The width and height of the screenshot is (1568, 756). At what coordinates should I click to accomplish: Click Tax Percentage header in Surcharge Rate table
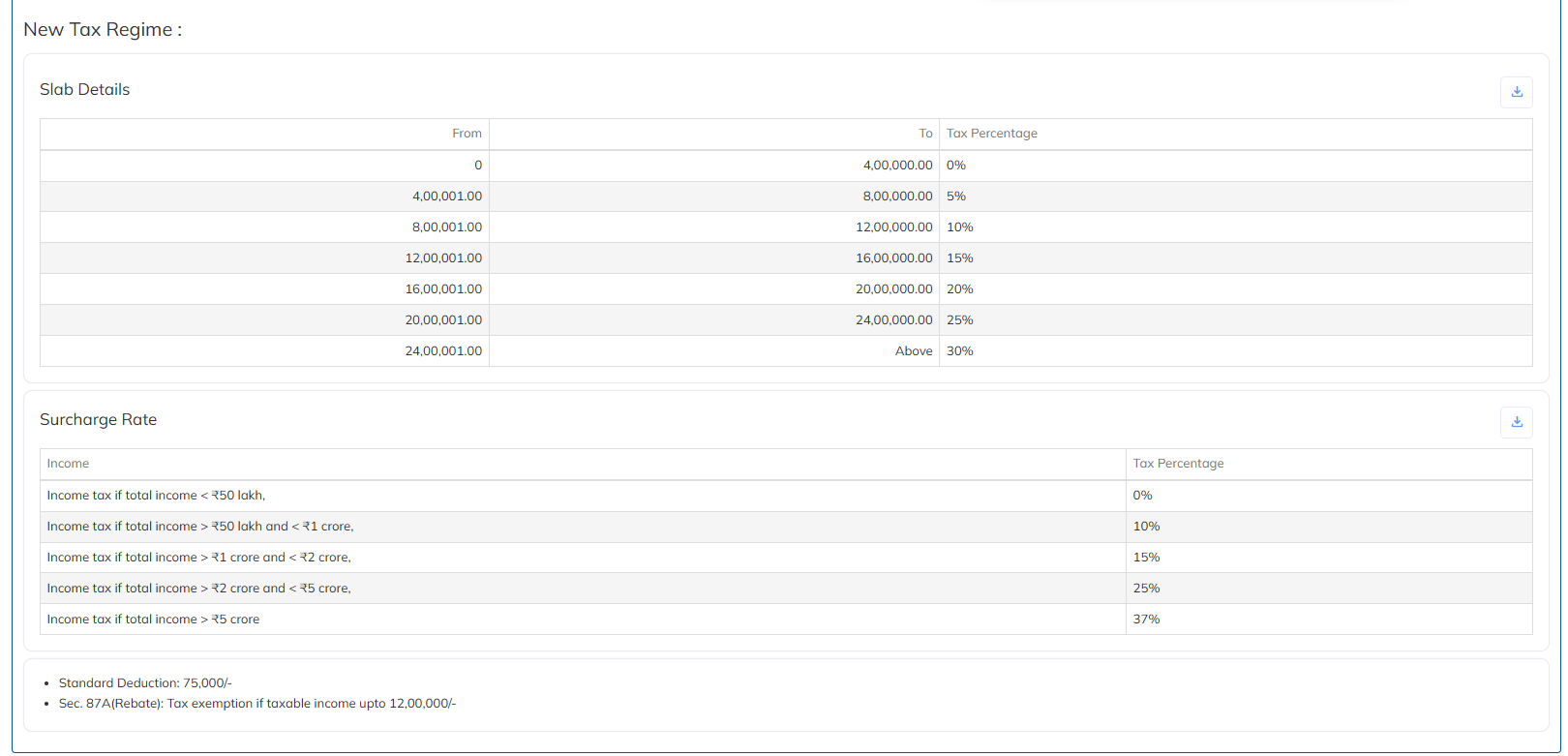pyautogui.click(x=1178, y=464)
